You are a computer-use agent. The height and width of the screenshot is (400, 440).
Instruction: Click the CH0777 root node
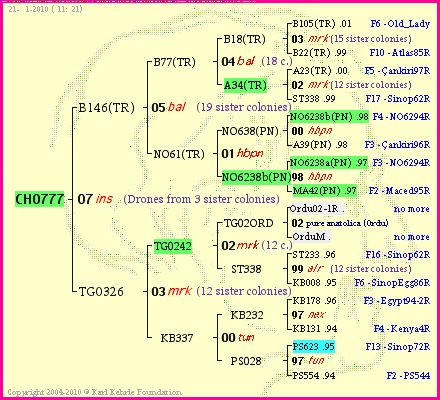coord(39,199)
